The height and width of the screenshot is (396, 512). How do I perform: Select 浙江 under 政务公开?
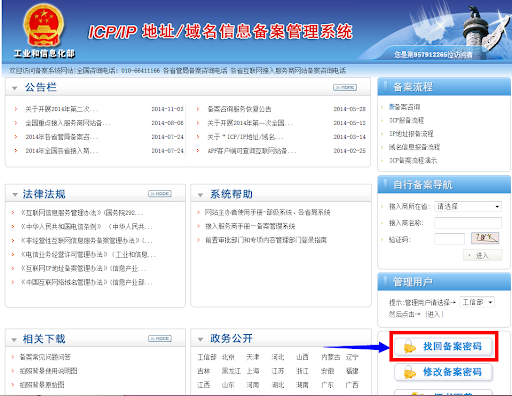click(x=302, y=371)
